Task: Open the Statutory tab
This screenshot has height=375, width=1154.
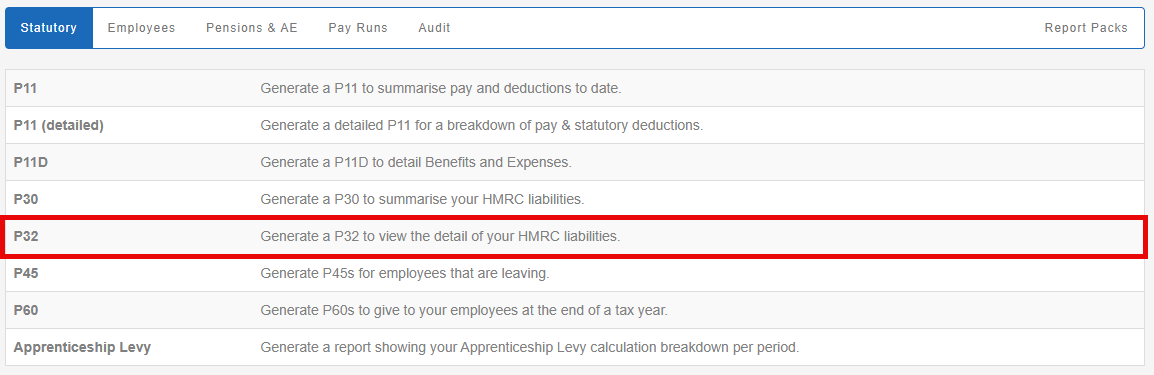Action: click(49, 28)
